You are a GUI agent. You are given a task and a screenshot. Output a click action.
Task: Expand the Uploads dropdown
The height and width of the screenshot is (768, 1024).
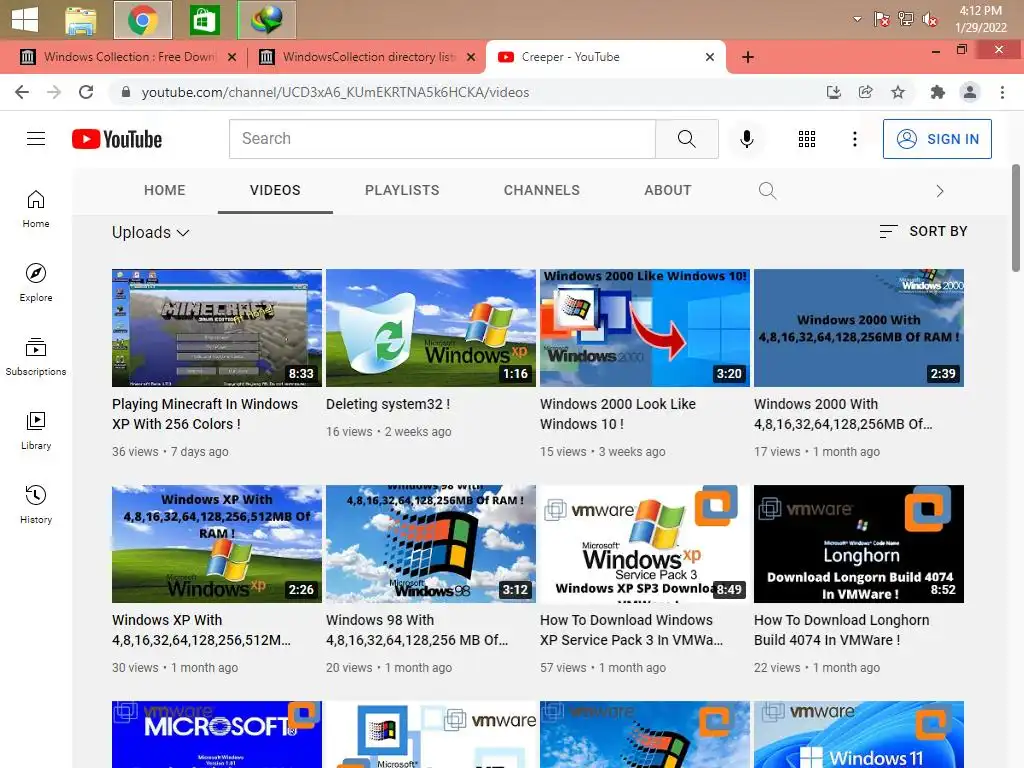150,232
